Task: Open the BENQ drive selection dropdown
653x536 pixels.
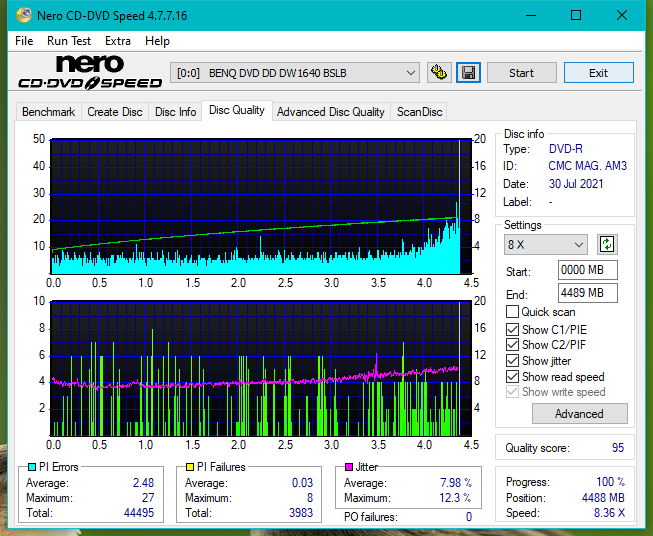Action: 295,73
